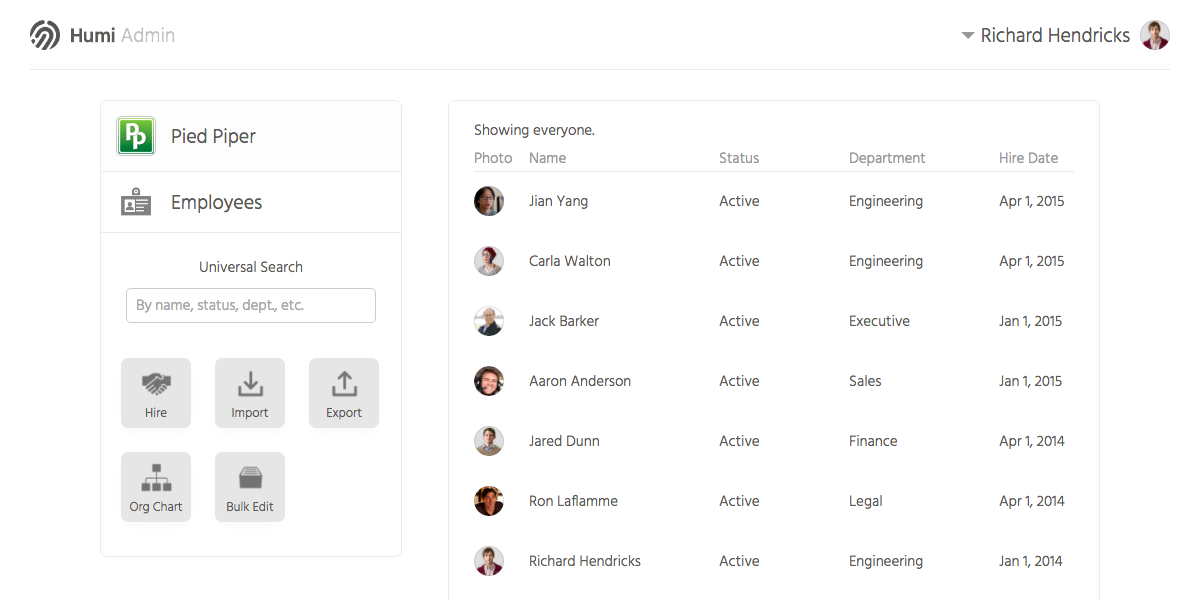Open the Hire employee handshake button
The image size is (1200, 600).
point(156,392)
